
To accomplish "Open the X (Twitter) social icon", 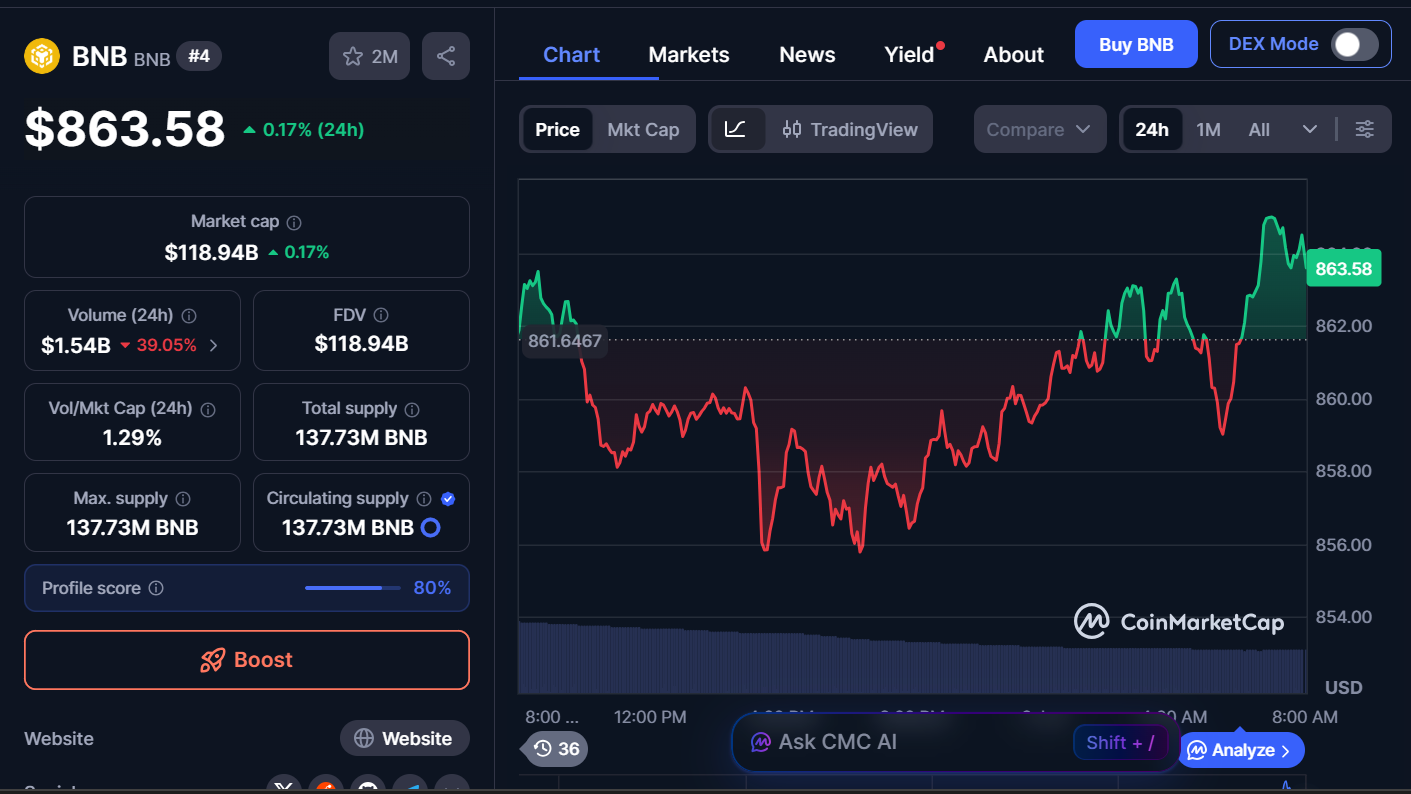I will (284, 787).
